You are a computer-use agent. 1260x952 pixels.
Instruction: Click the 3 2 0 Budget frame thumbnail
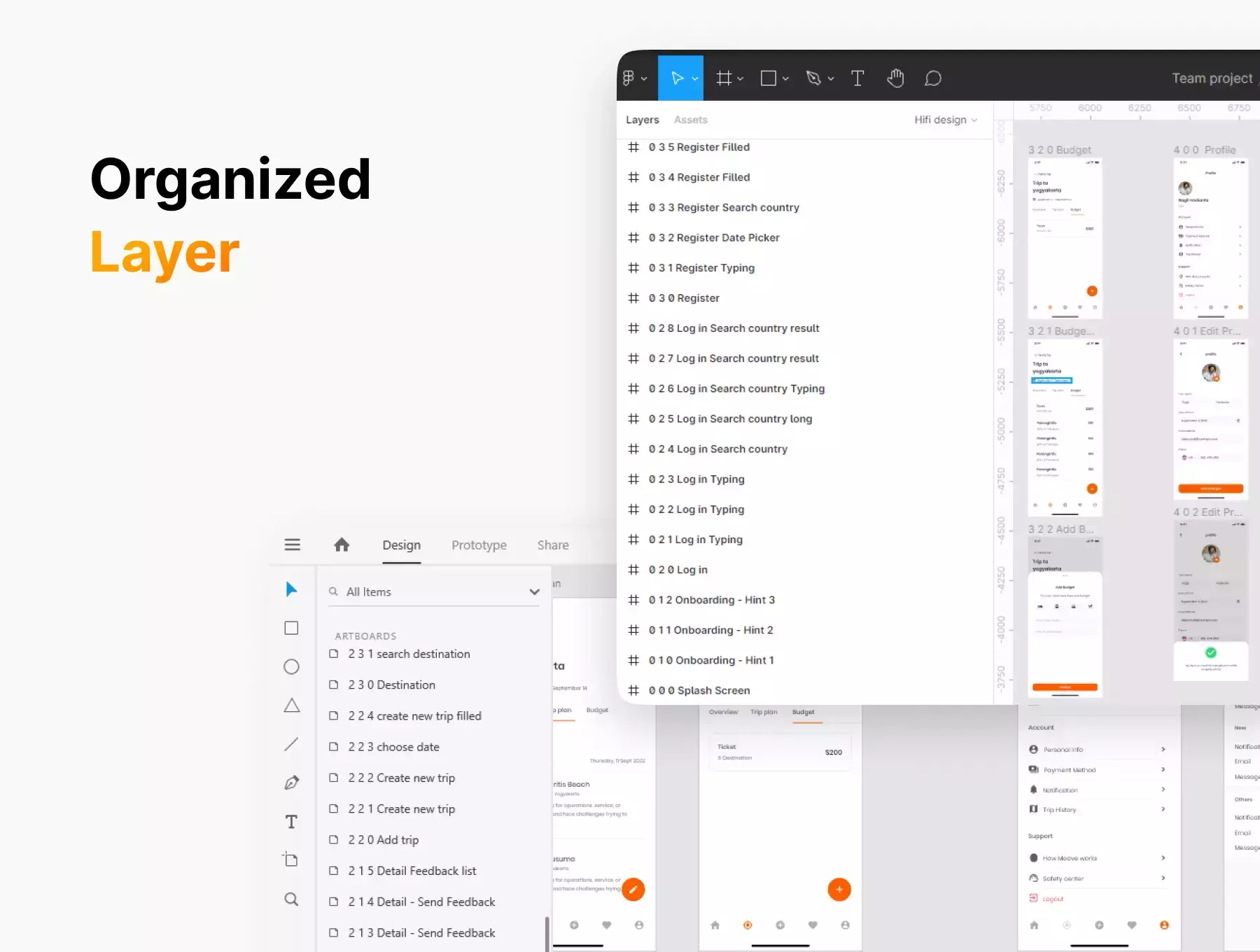[1065, 238]
